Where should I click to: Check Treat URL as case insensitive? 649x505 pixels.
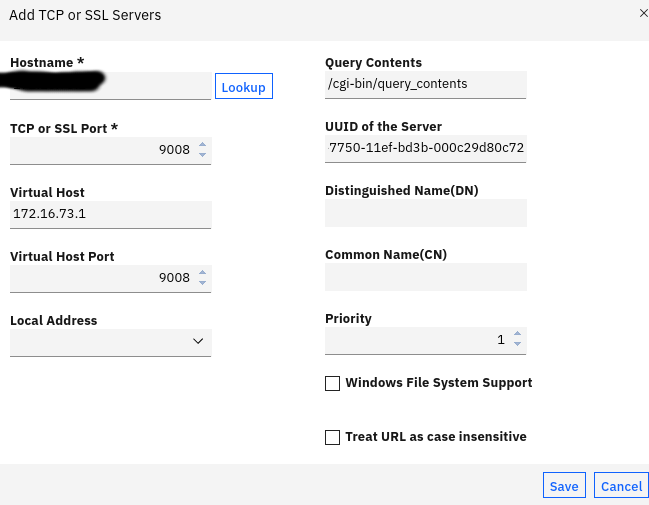click(333, 437)
